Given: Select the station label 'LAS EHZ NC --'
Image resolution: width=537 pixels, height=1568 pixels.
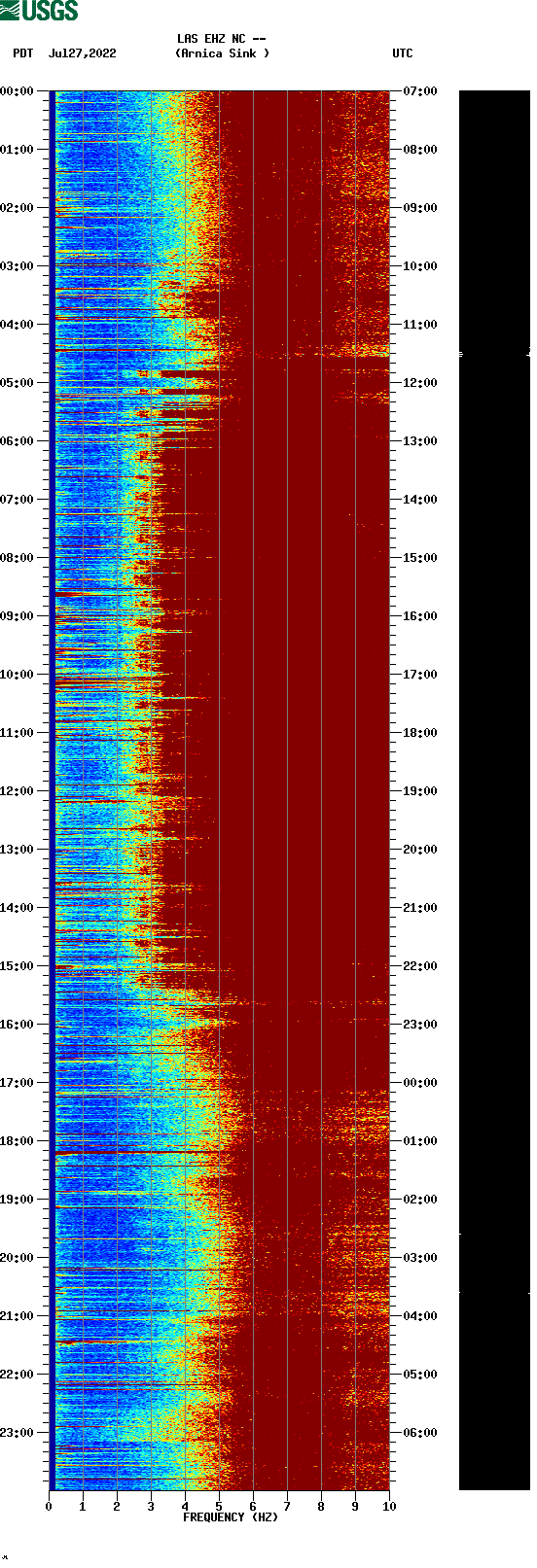Looking at the screenshot, I should coord(222,39).
